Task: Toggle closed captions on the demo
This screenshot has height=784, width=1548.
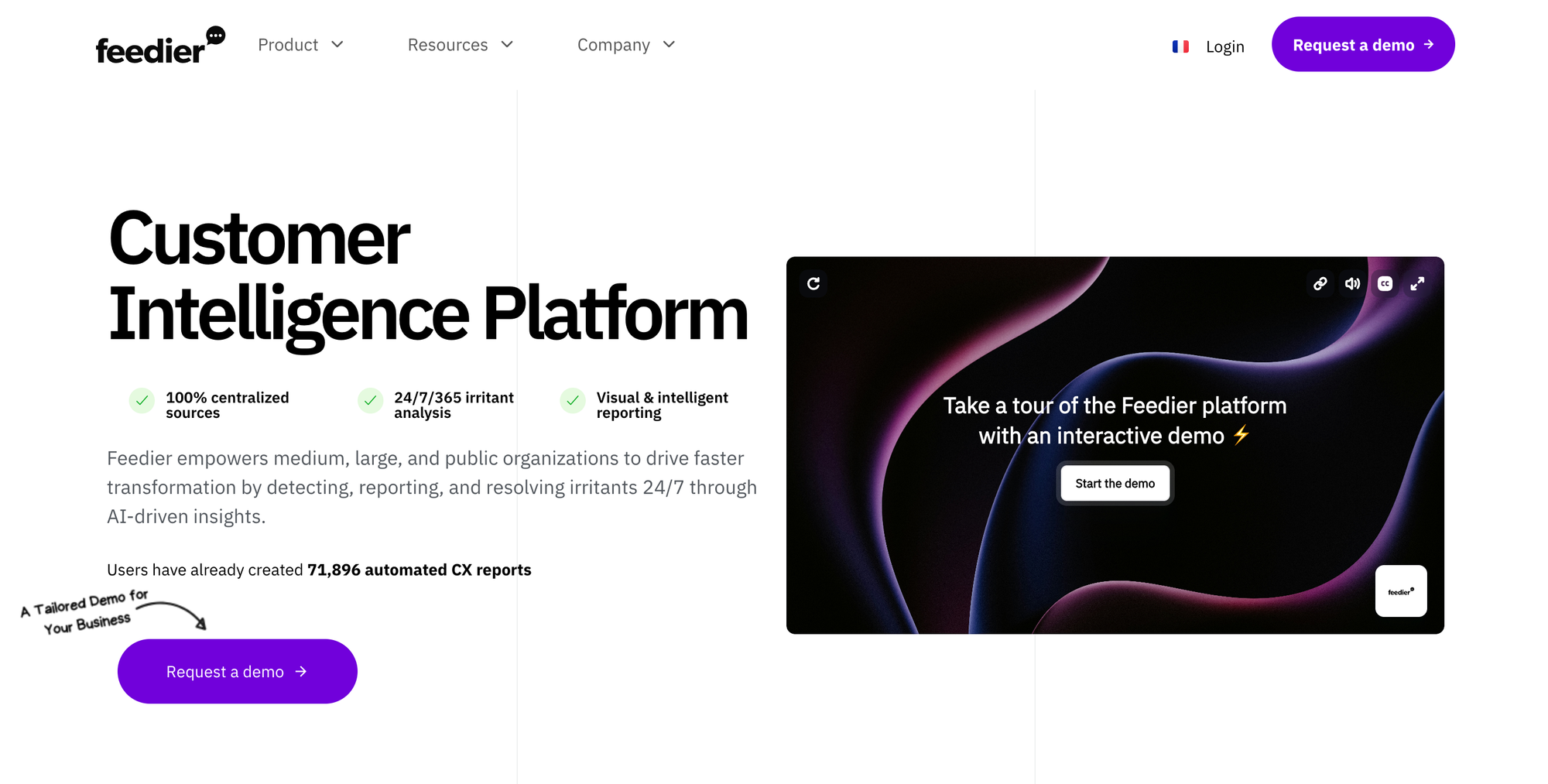Action: tap(1385, 283)
